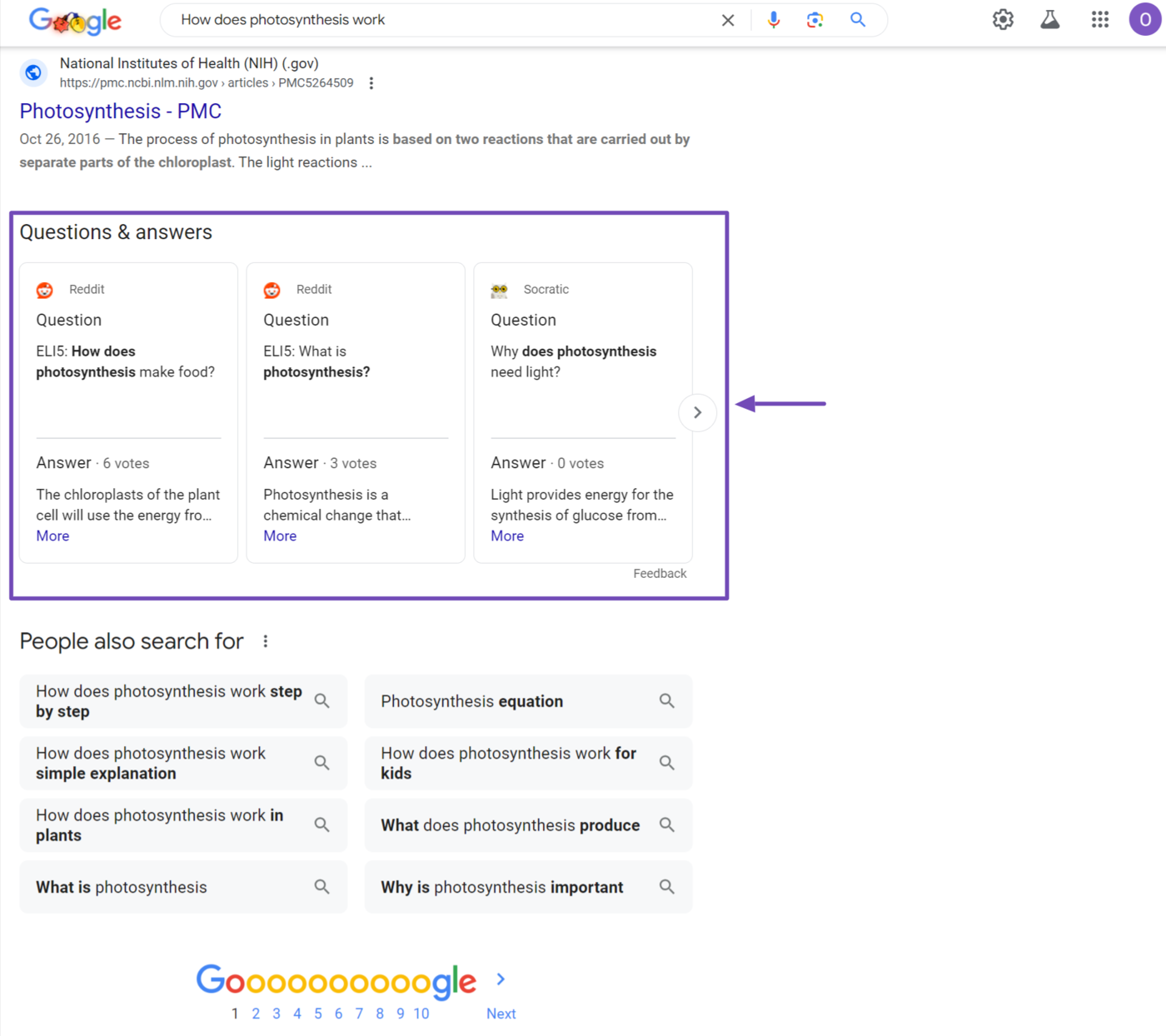Click the blue search magnifier button

pyautogui.click(x=858, y=20)
